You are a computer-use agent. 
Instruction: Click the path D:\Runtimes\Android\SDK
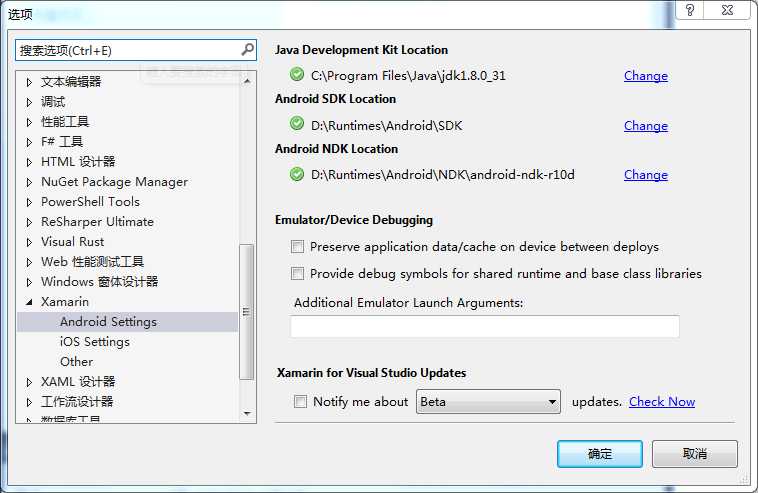click(387, 126)
